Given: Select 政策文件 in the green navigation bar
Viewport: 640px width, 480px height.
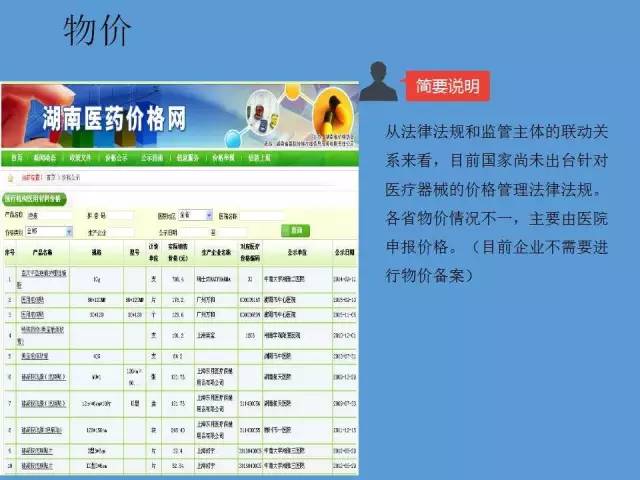Looking at the screenshot, I should click(79, 158).
